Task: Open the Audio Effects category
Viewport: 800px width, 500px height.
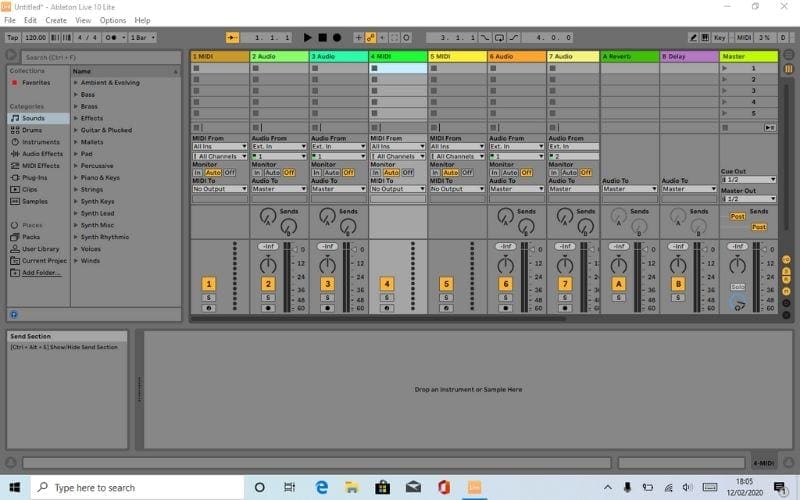Action: [41, 154]
